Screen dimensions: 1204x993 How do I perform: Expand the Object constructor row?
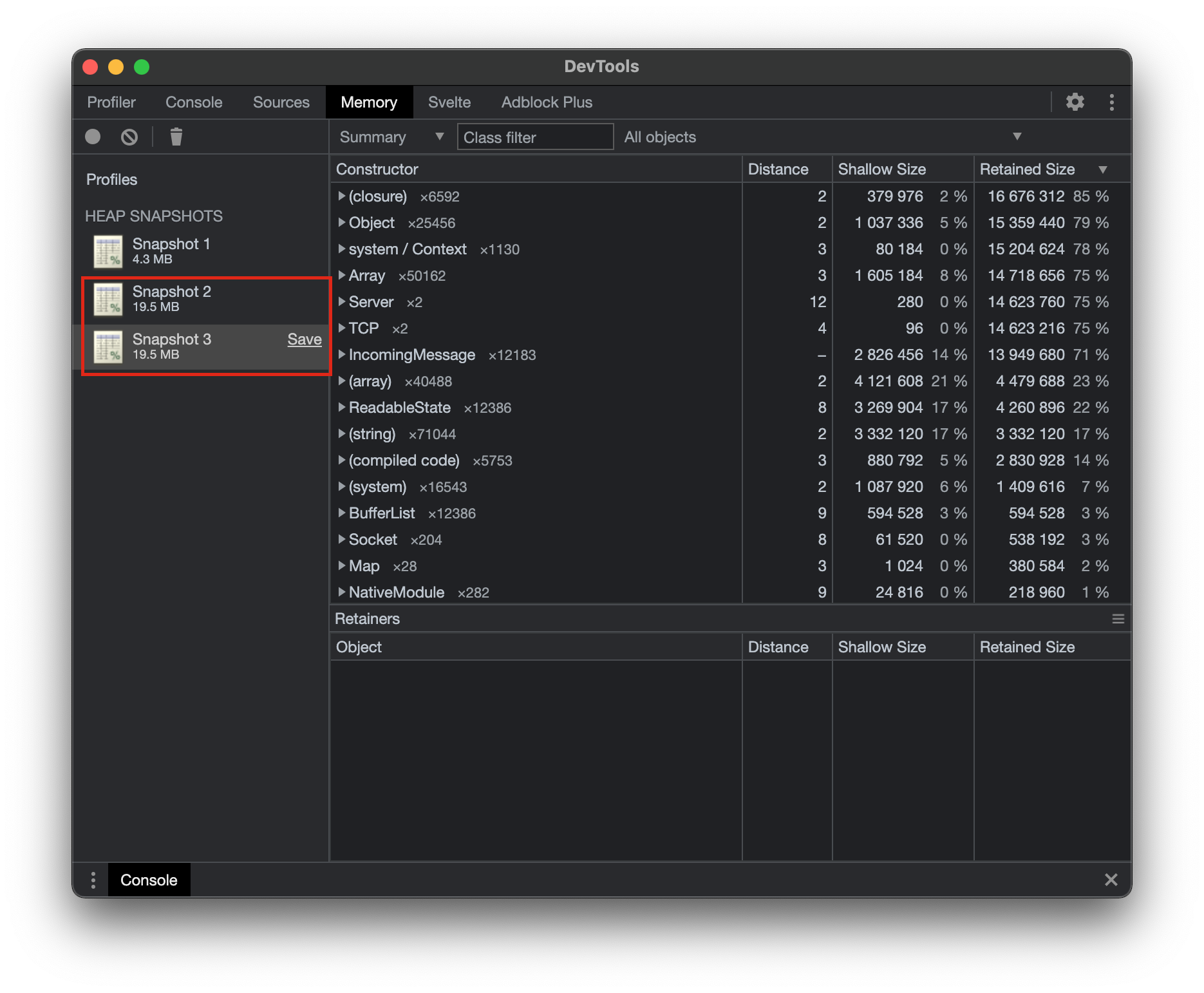click(x=342, y=222)
